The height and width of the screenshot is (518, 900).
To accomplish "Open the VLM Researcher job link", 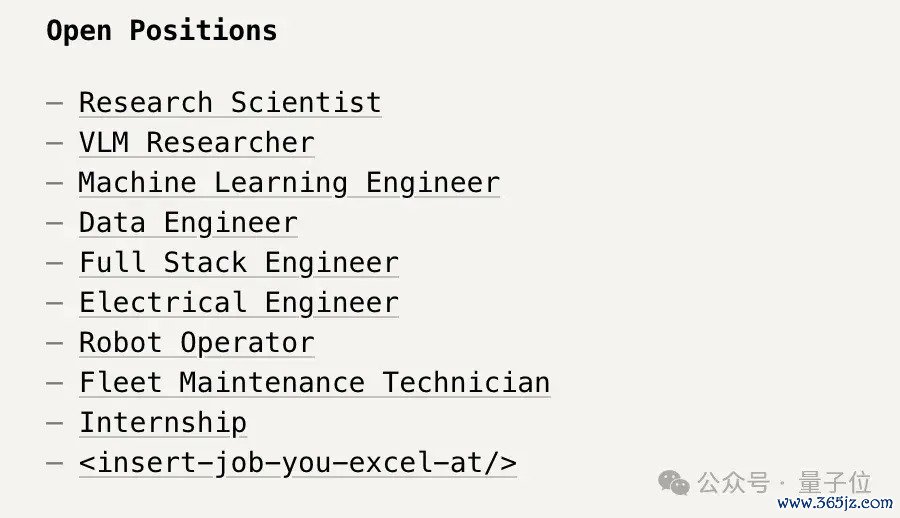I will (197, 142).
